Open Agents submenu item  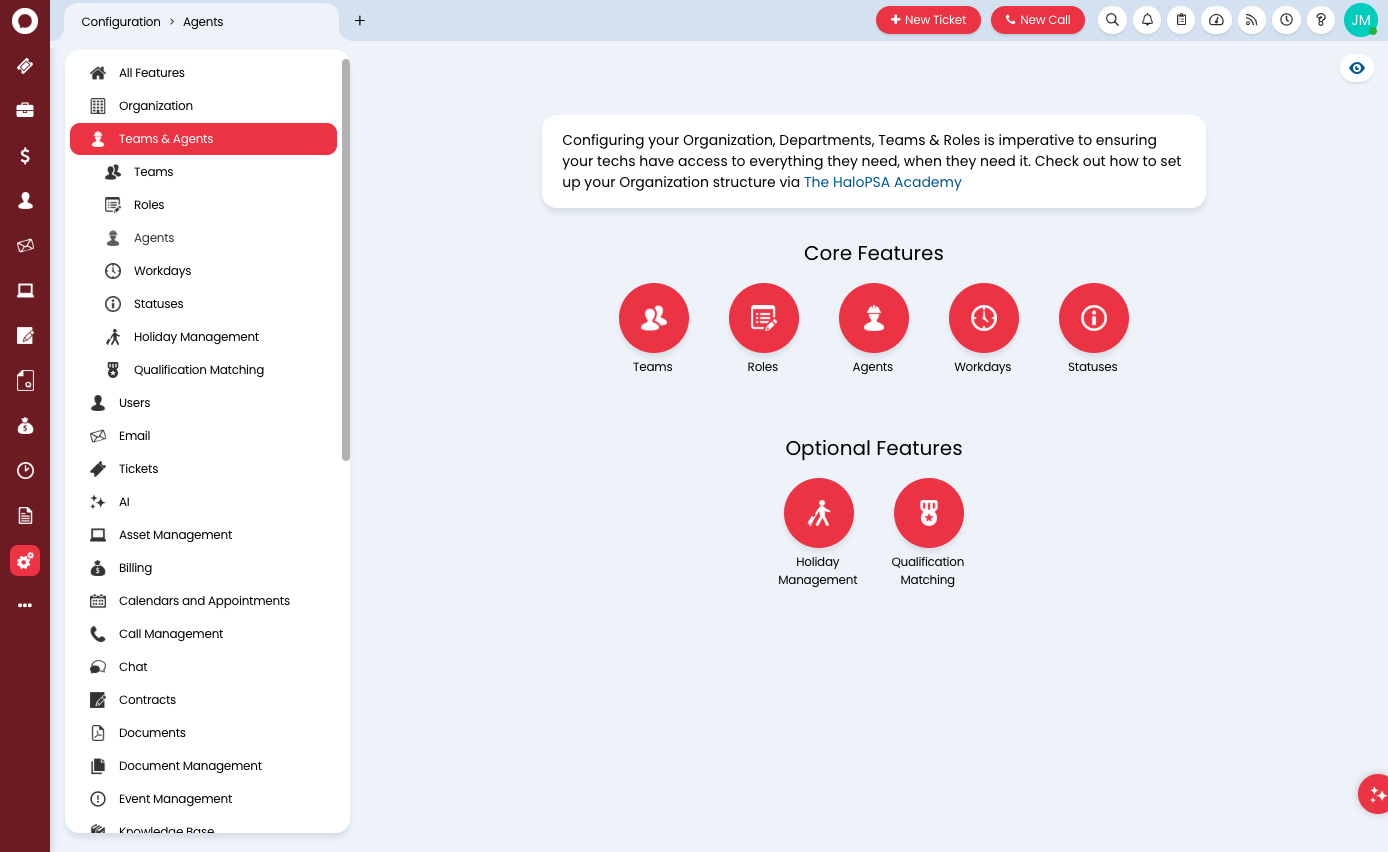[203, 238]
